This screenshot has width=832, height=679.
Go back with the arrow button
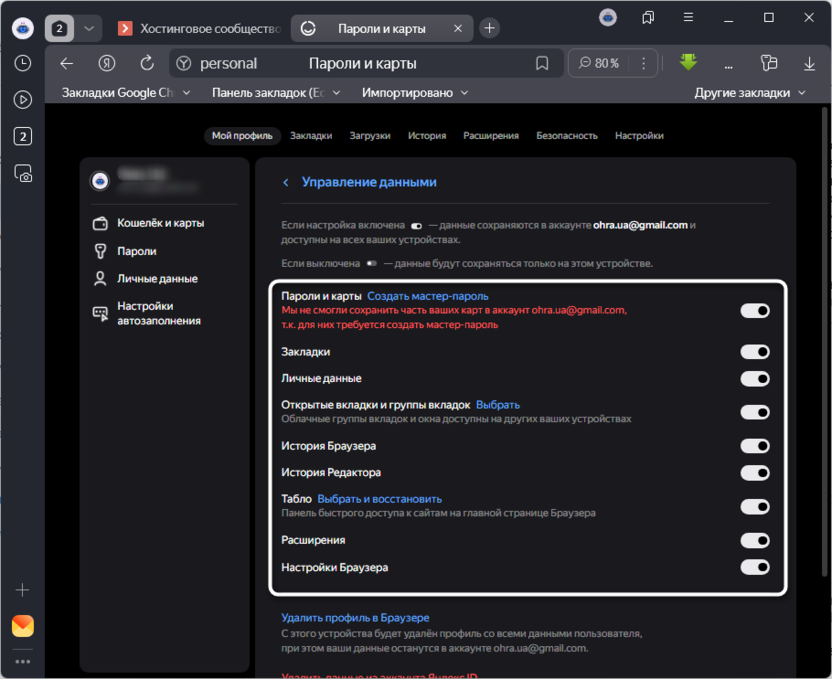66,64
